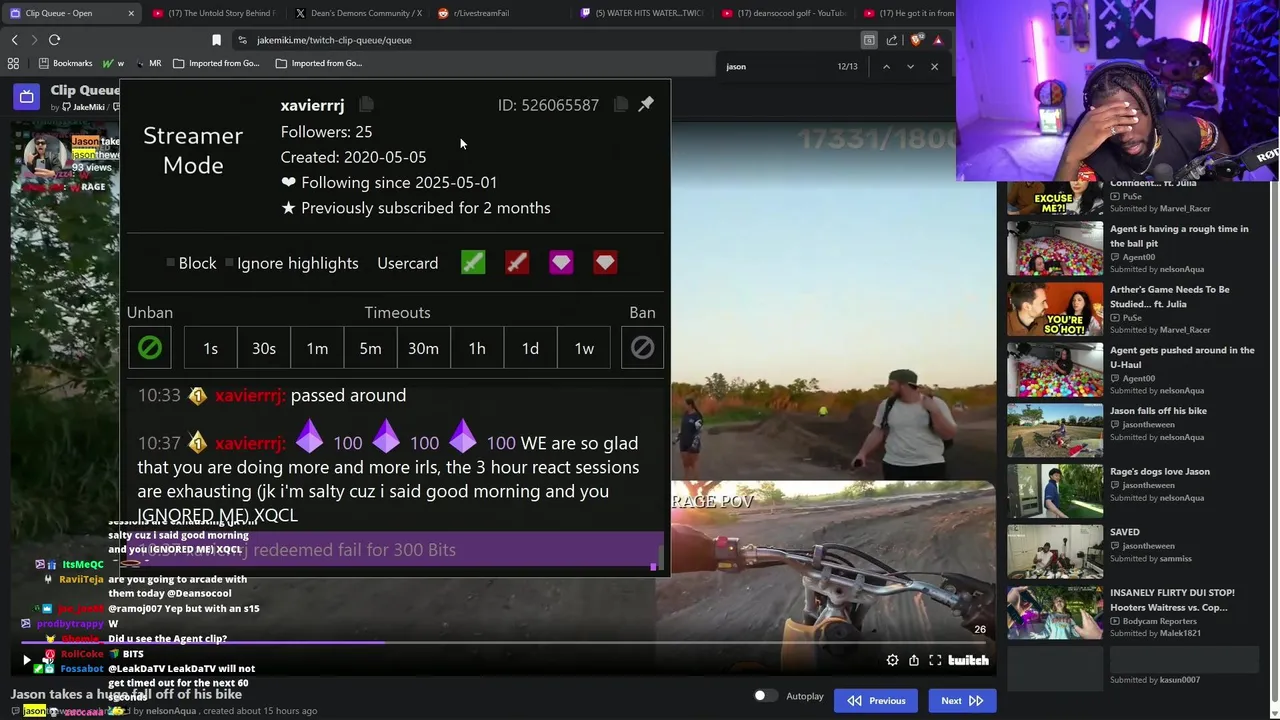The image size is (1280, 720).
Task: Click the purple diamond action icon
Action: 561,263
